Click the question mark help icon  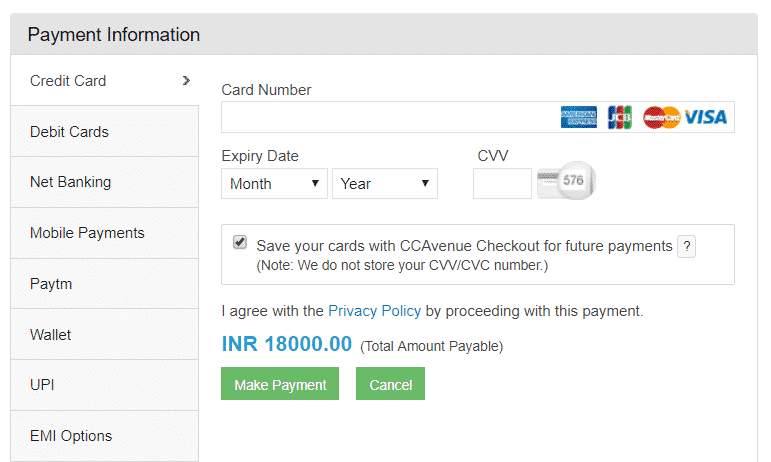pyautogui.click(x=686, y=246)
